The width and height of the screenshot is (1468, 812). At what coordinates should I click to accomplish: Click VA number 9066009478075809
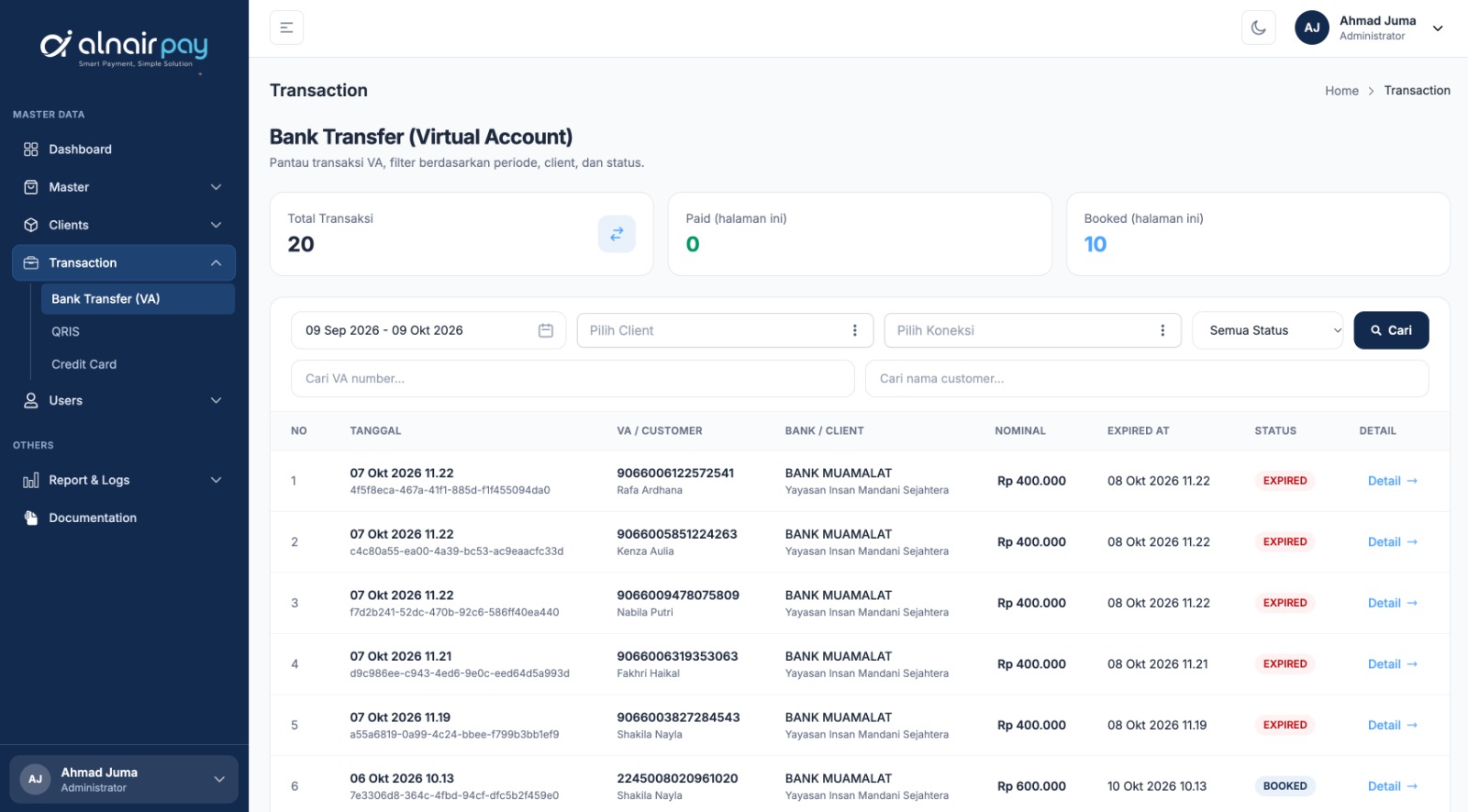coord(678,595)
